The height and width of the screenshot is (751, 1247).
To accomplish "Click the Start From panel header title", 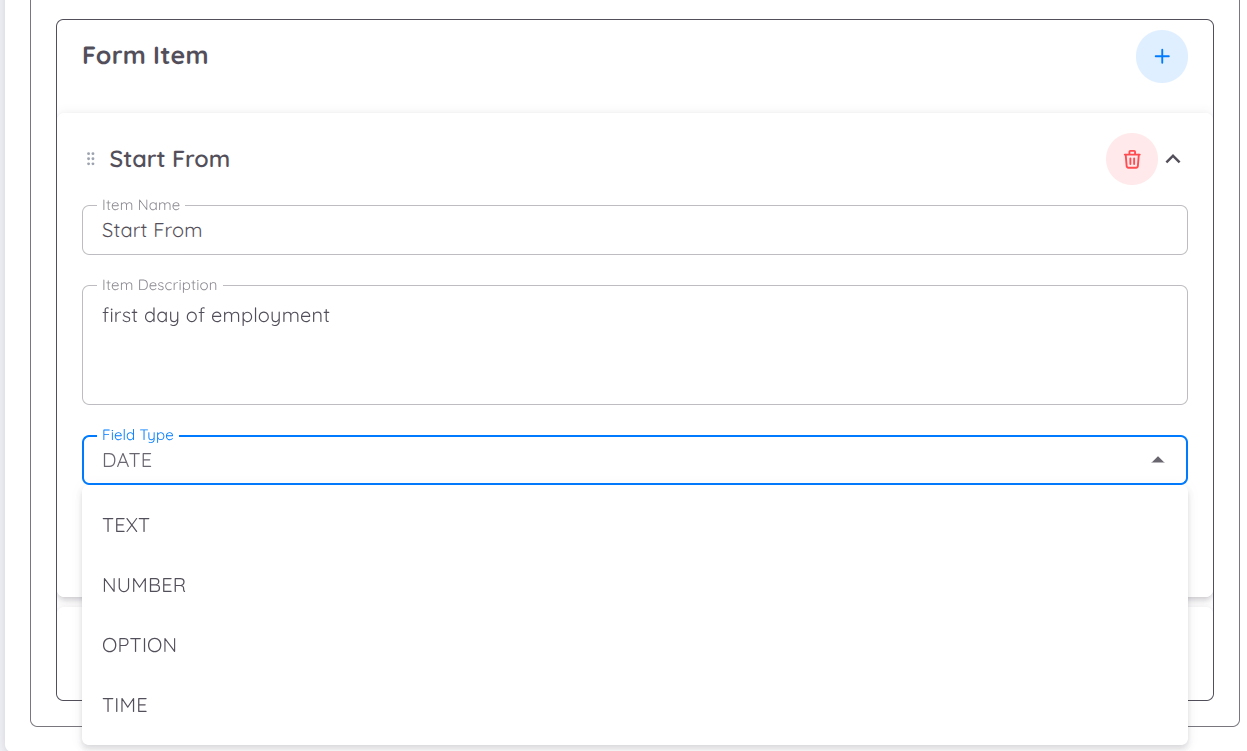I will (170, 159).
